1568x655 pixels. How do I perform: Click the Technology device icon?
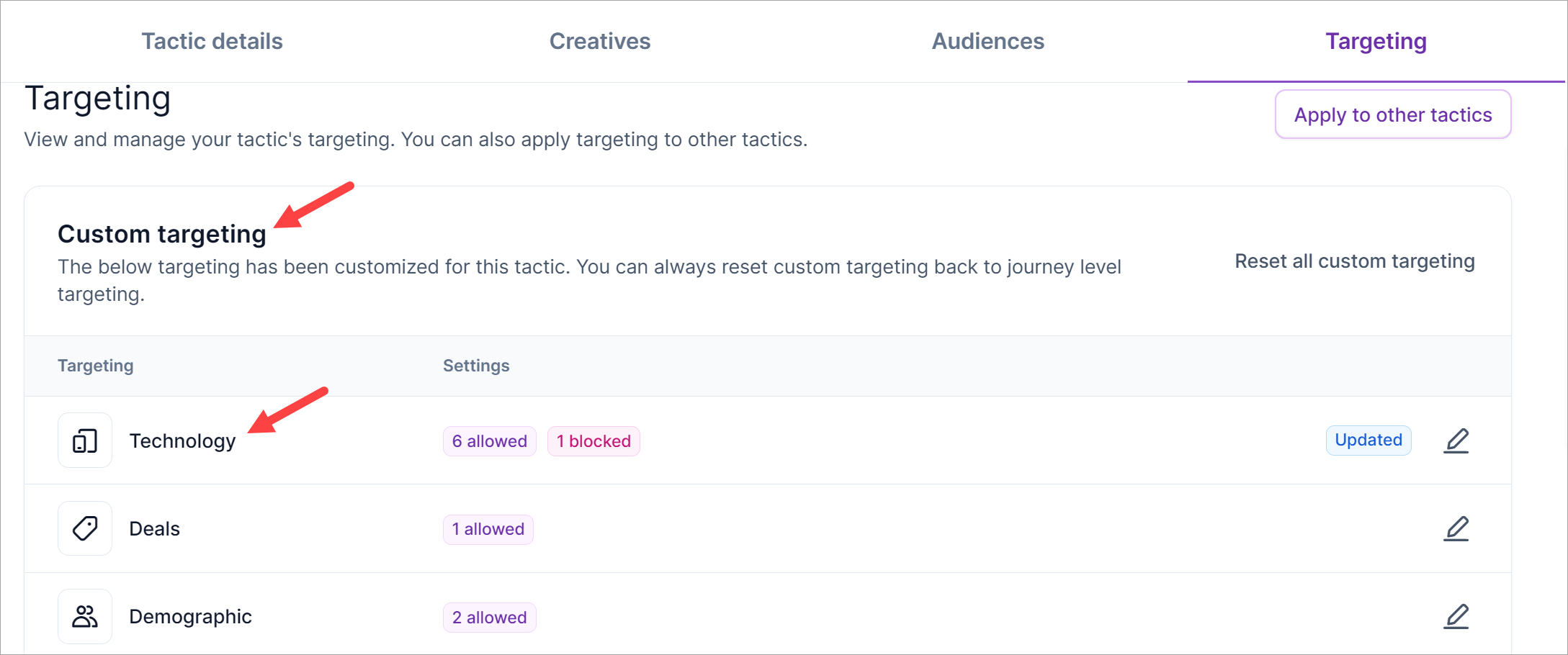click(x=85, y=441)
